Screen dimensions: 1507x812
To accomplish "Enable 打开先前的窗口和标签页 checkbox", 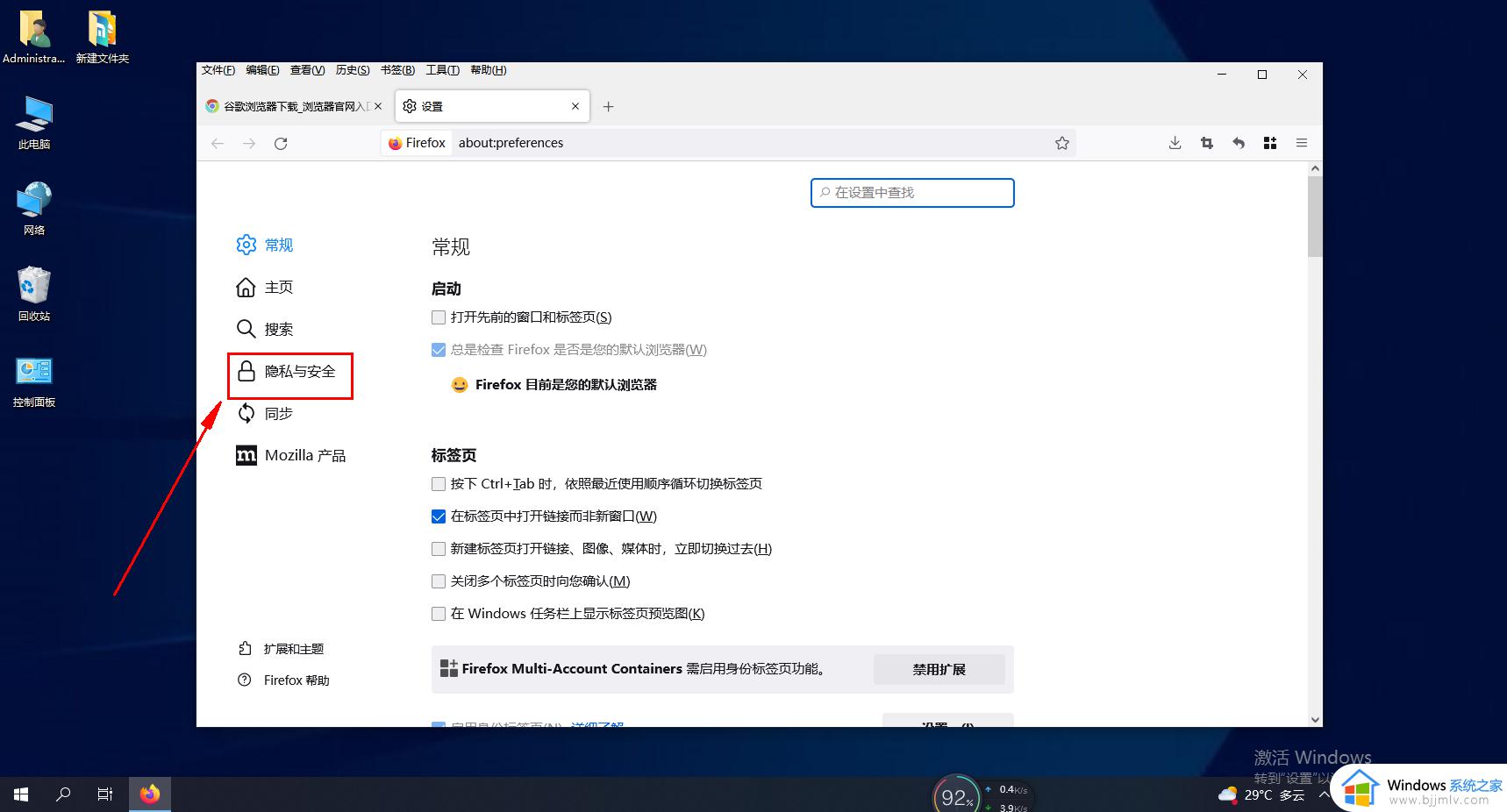I will tap(439, 317).
